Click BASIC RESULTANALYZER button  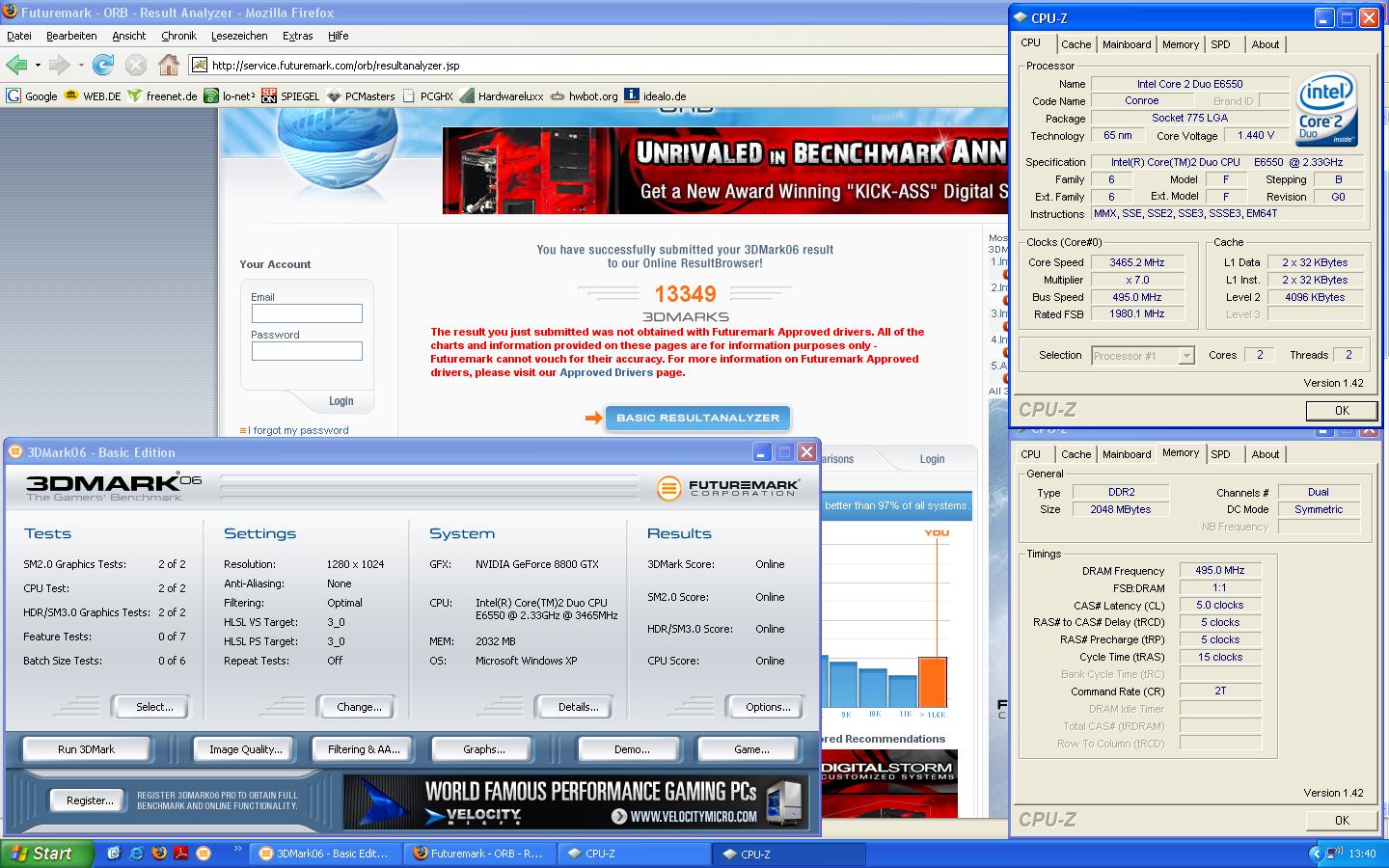tap(697, 418)
